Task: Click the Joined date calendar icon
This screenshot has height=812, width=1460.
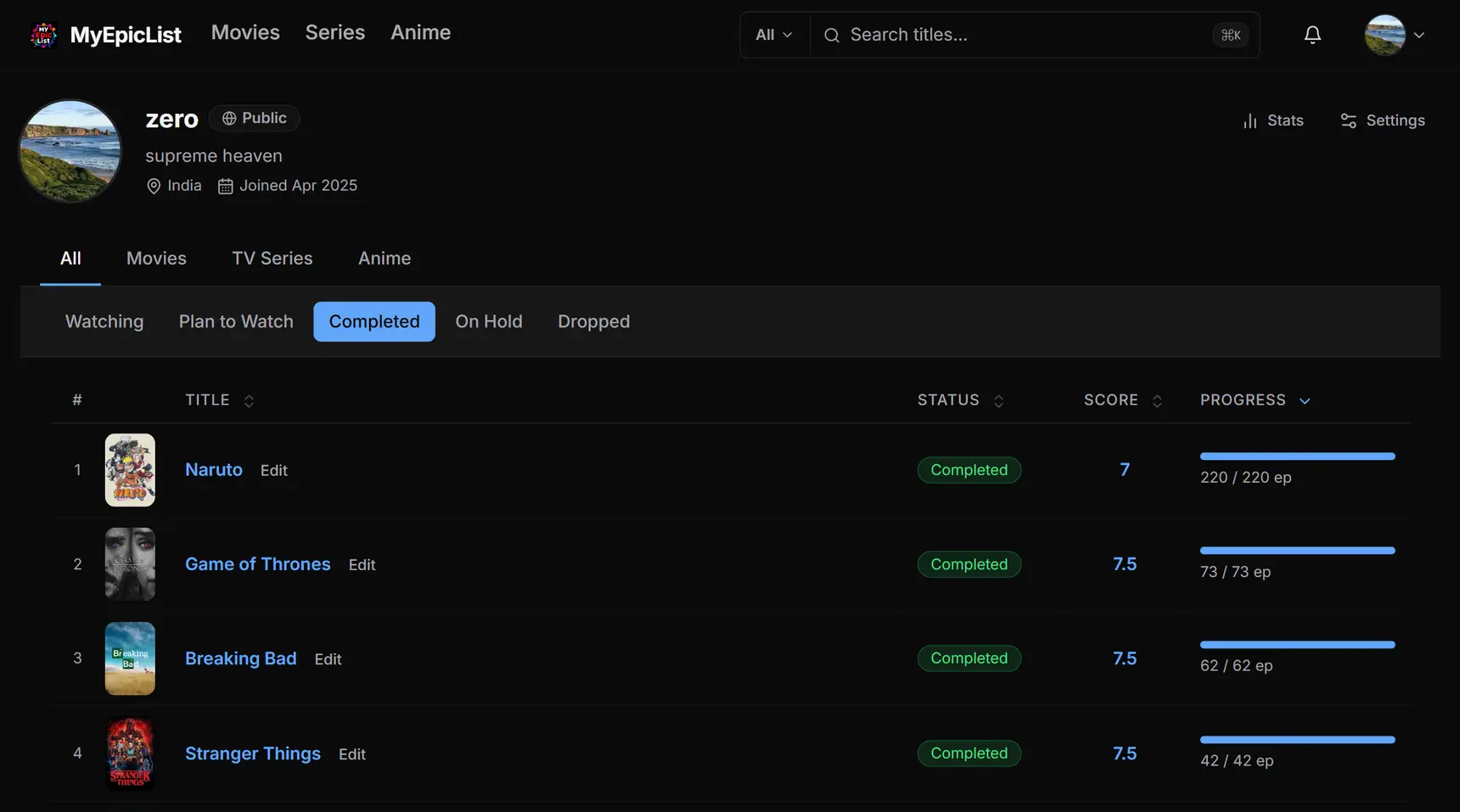Action: [225, 186]
